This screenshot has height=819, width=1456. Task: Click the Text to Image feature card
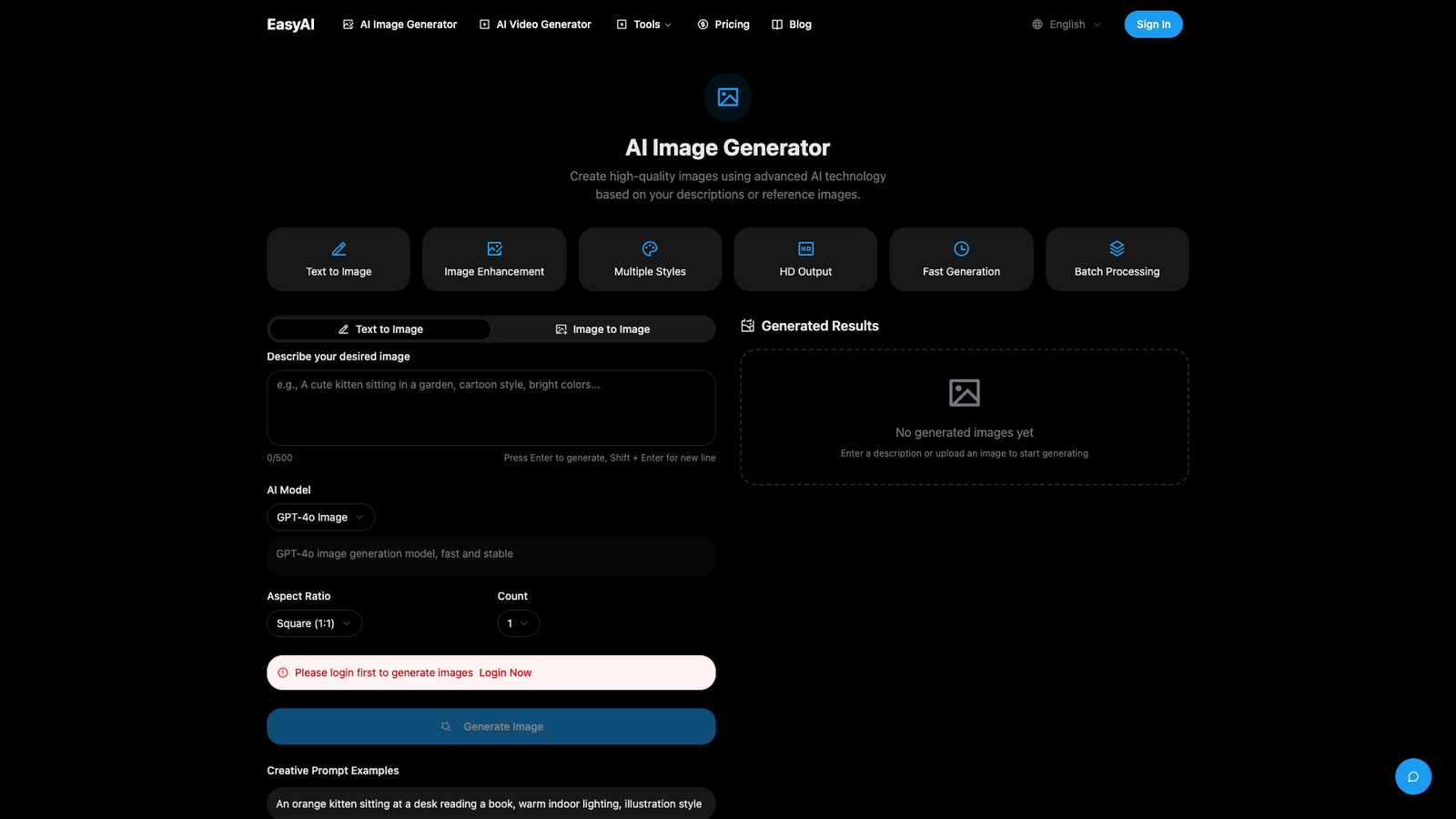[x=339, y=259]
